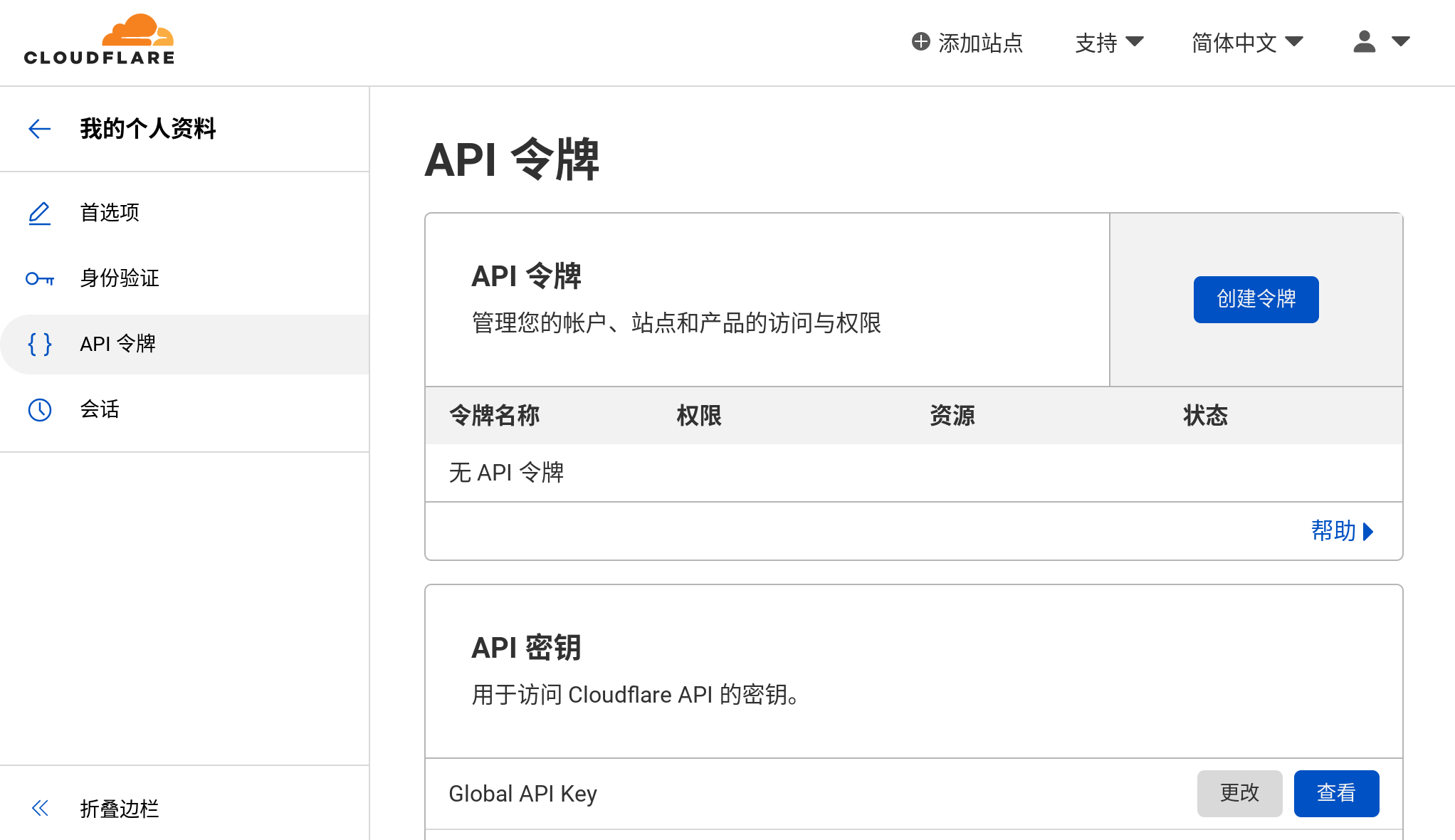
Task: Click the double chevron collapse sidebar icon
Action: click(x=40, y=808)
